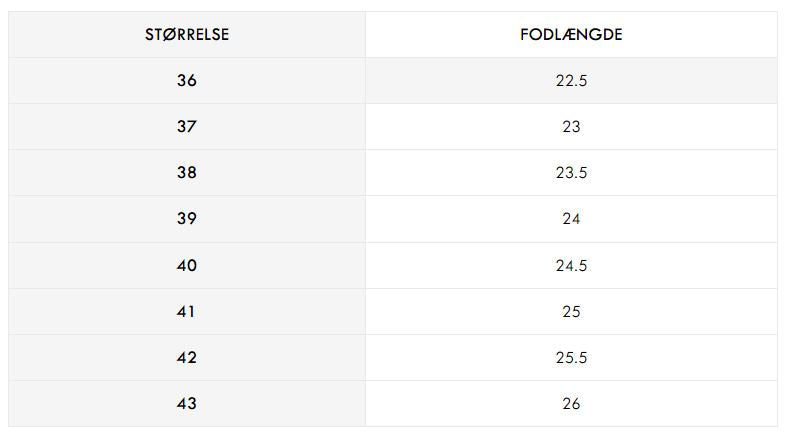Click the 23 foot length value
The height and width of the screenshot is (438, 785).
tap(571, 127)
